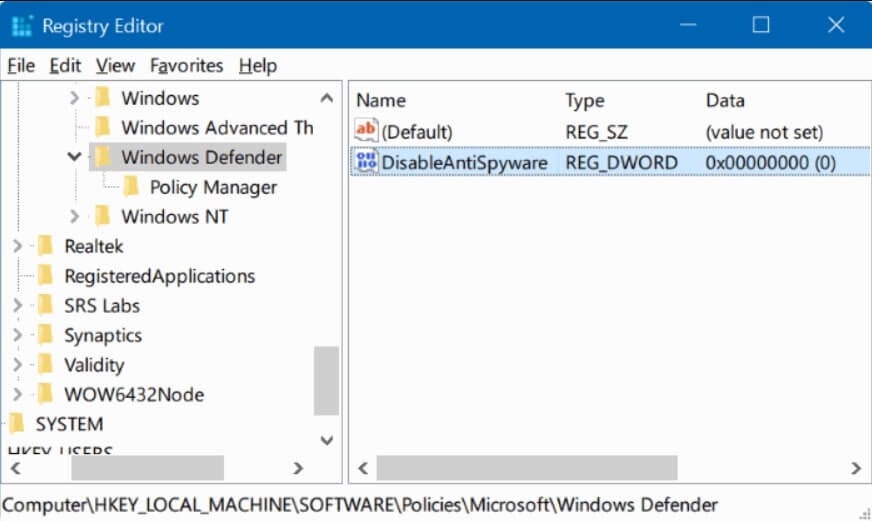Open the Help menu
The image size is (872, 521).
(x=258, y=66)
